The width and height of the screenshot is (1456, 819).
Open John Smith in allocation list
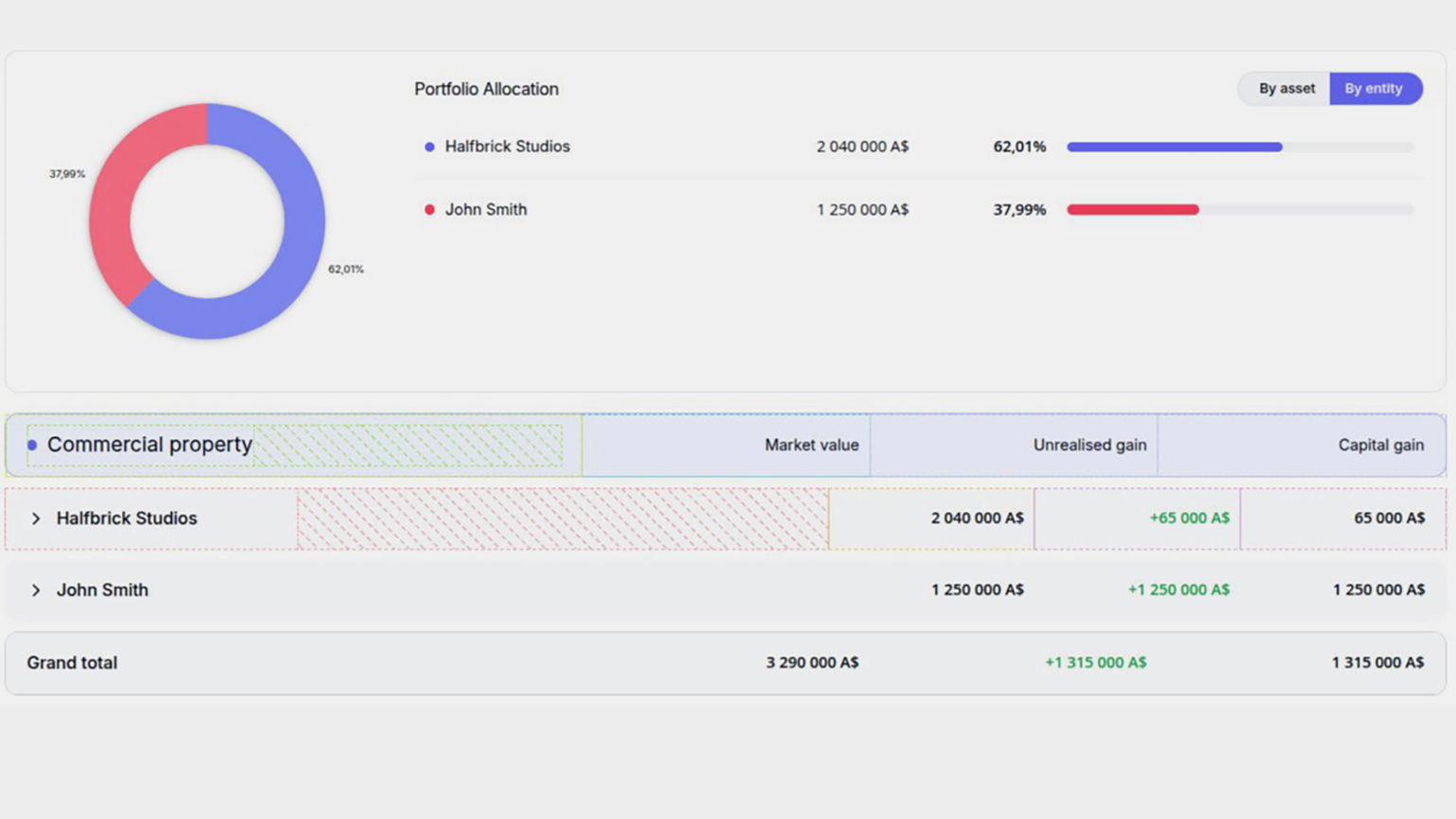click(486, 210)
